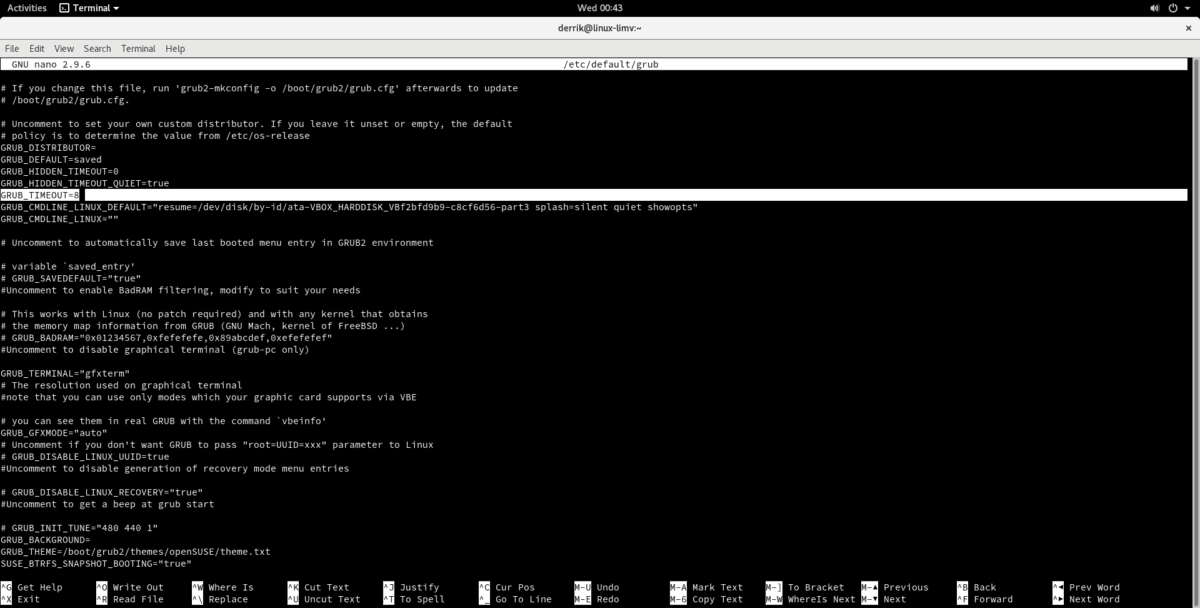Open the Terminal app menu in top bar

[89, 7]
